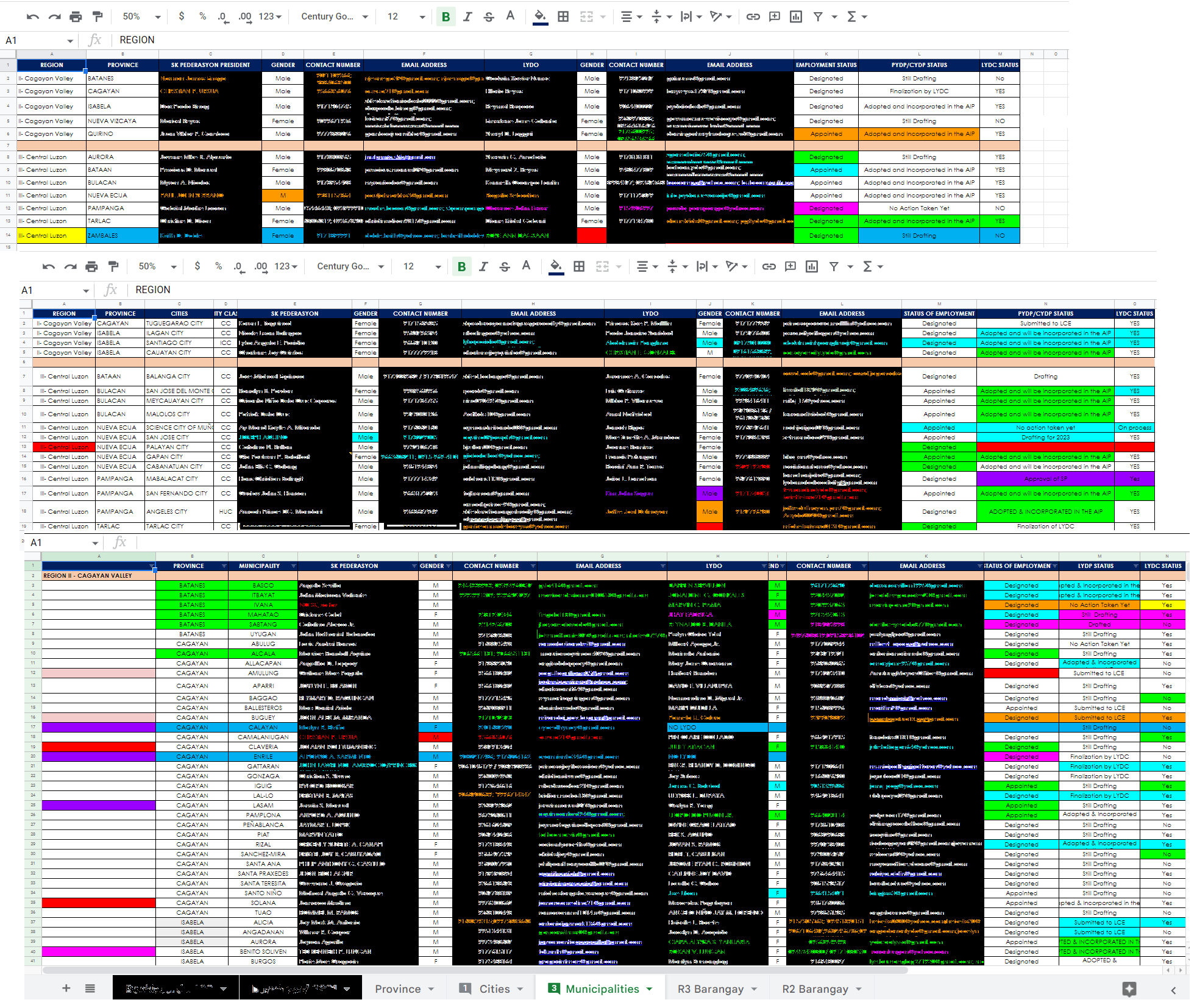Click Insert link icon in the topmost toolbar

click(x=753, y=16)
